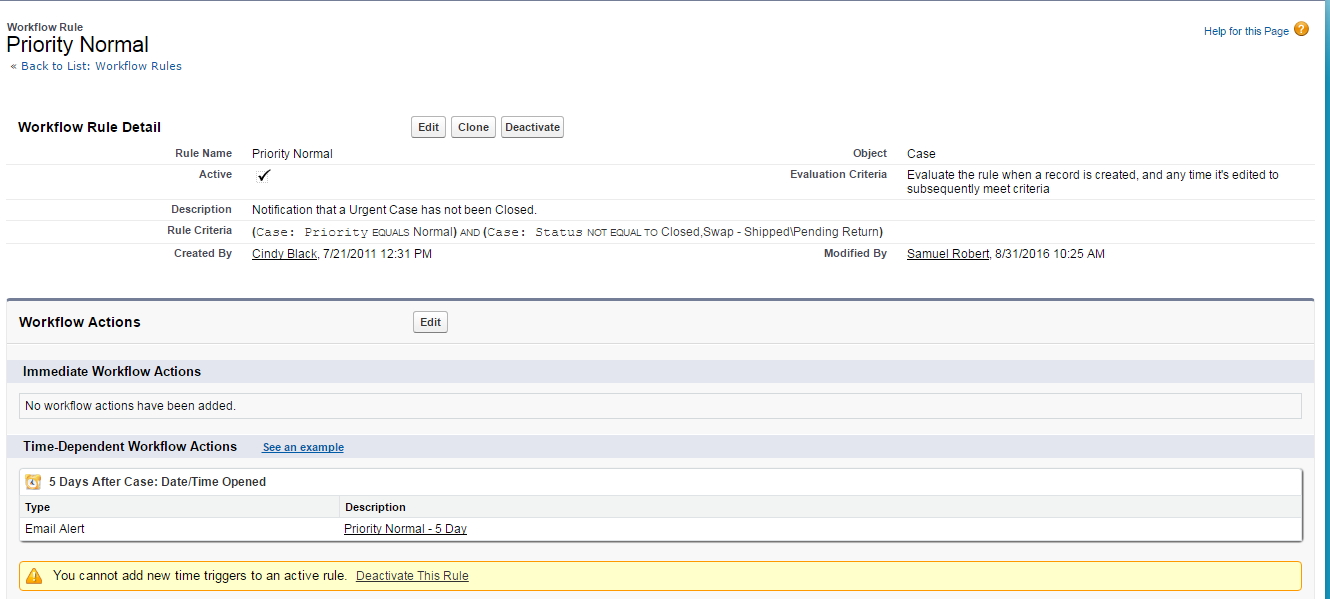Click the yellow warning triangle icon
This screenshot has height=599, width=1330.
pos(34,576)
